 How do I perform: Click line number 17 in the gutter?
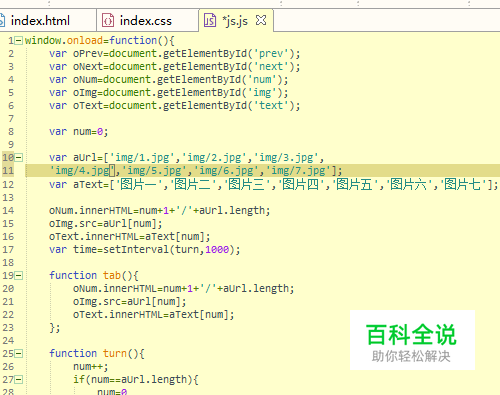tap(8, 249)
